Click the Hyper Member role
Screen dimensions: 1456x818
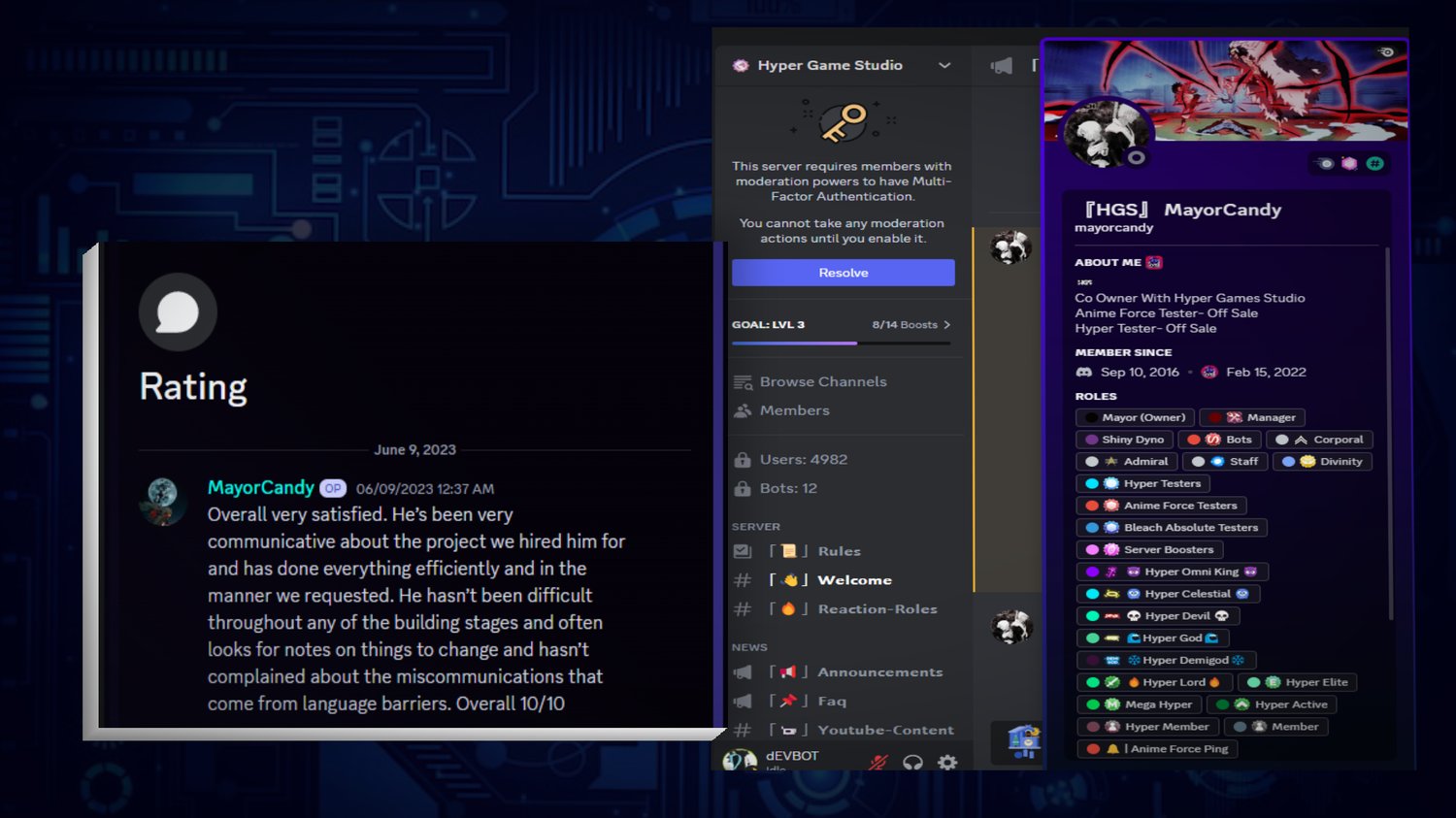click(x=1147, y=727)
